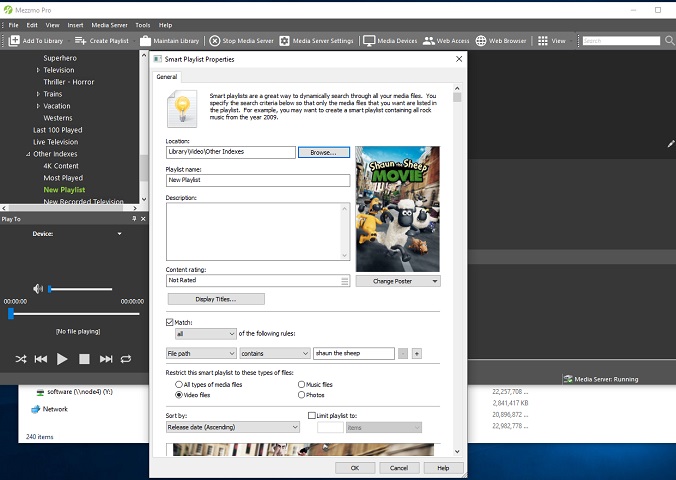This screenshot has height=480, width=676.
Task: Click the Create Playlist toolbar icon
Action: 80,41
